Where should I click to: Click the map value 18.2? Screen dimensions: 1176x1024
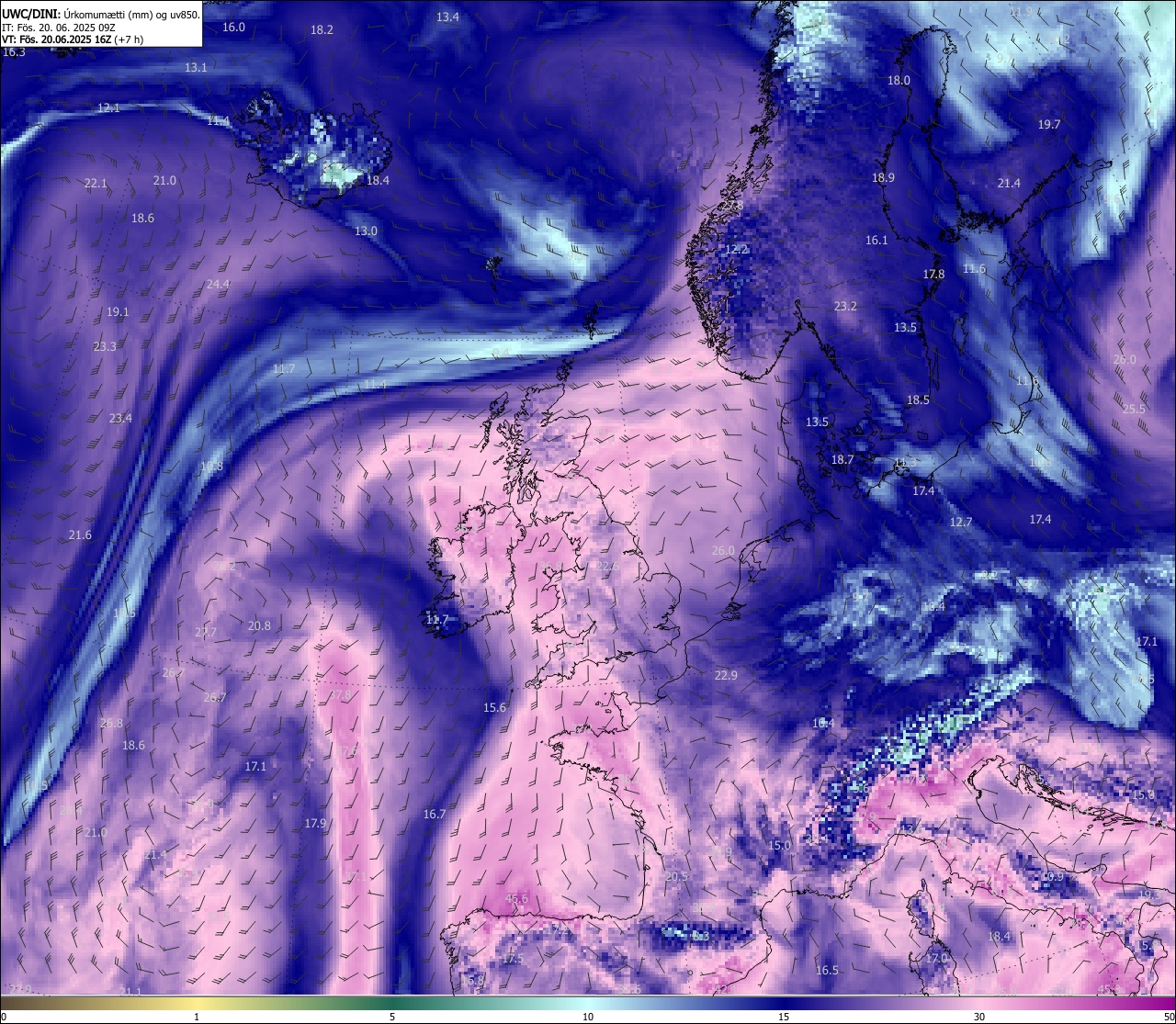(322, 30)
